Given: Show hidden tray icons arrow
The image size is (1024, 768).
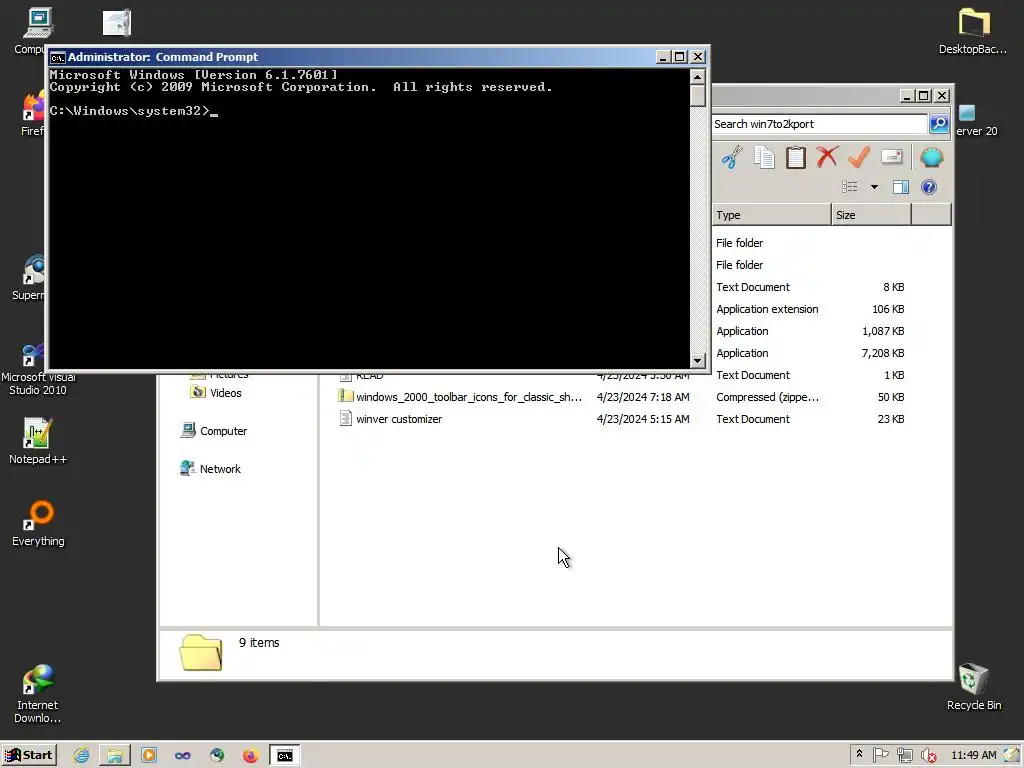Looking at the screenshot, I should 859,754.
